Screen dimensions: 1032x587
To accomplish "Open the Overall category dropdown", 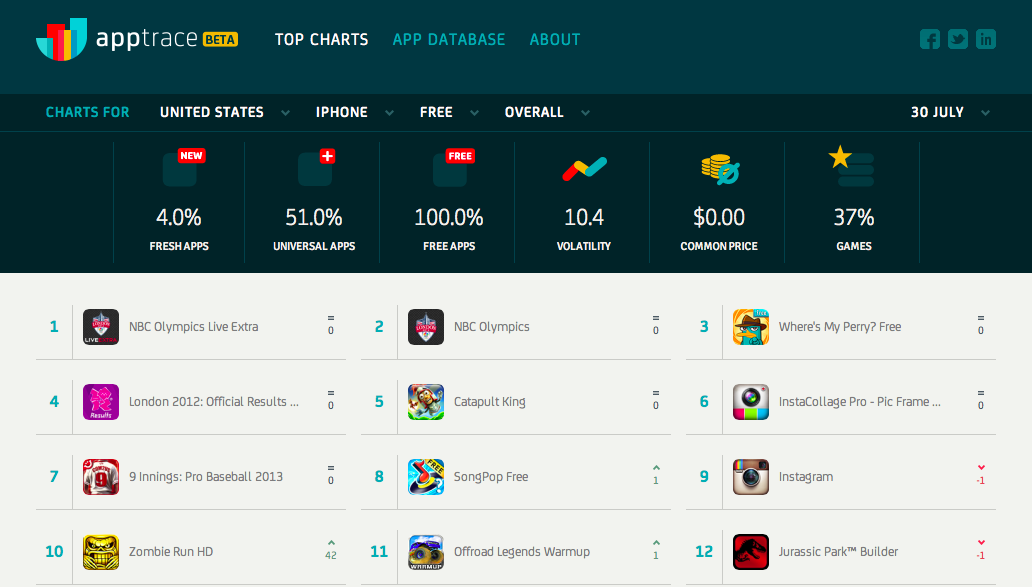I will 547,113.
